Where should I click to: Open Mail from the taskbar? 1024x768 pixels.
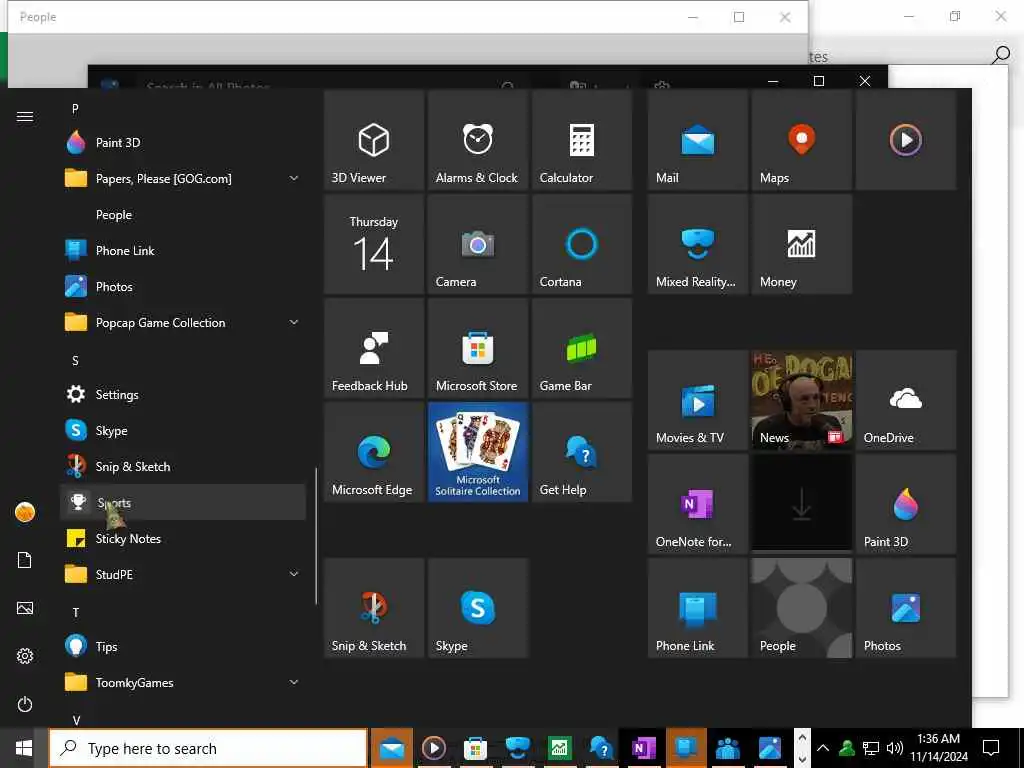(x=392, y=748)
